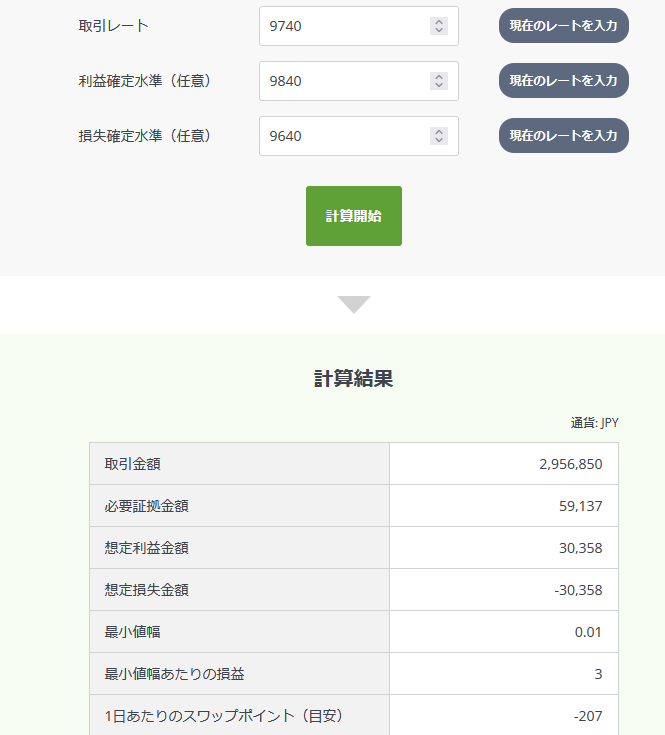Decrement 利益確定水準 using the down arrow
The image size is (665, 735).
438,86
